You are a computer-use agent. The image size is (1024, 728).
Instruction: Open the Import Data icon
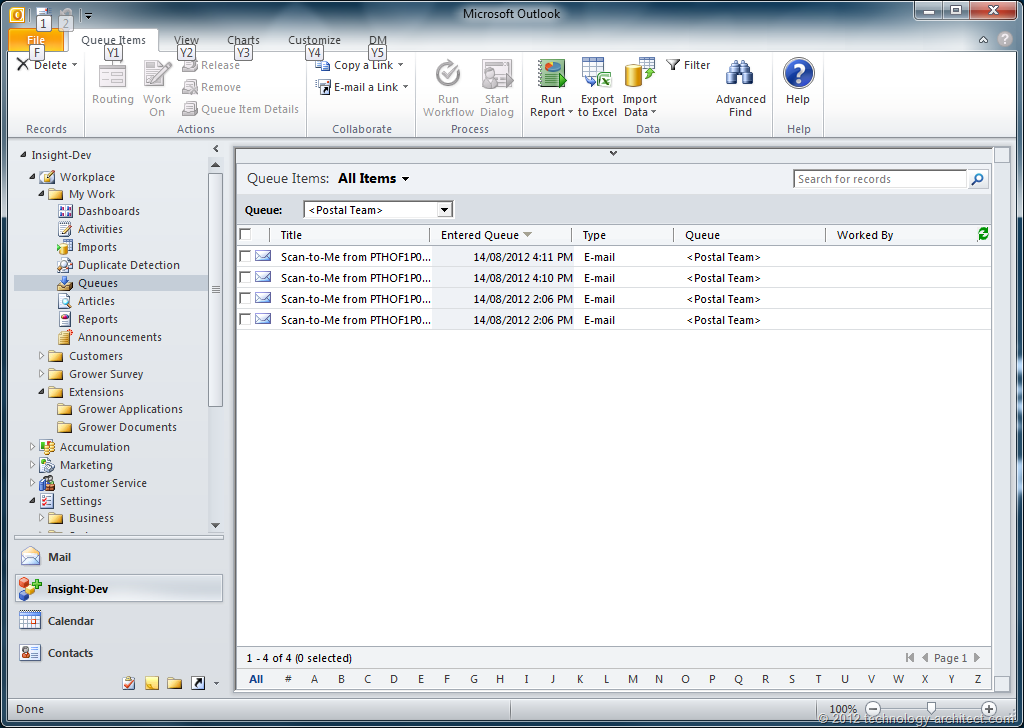click(639, 73)
